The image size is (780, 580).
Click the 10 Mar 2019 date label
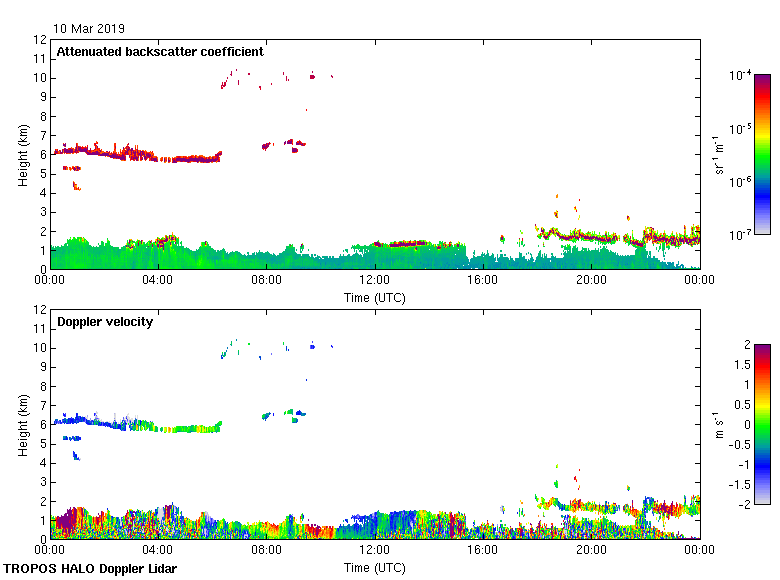pyautogui.click(x=90, y=29)
